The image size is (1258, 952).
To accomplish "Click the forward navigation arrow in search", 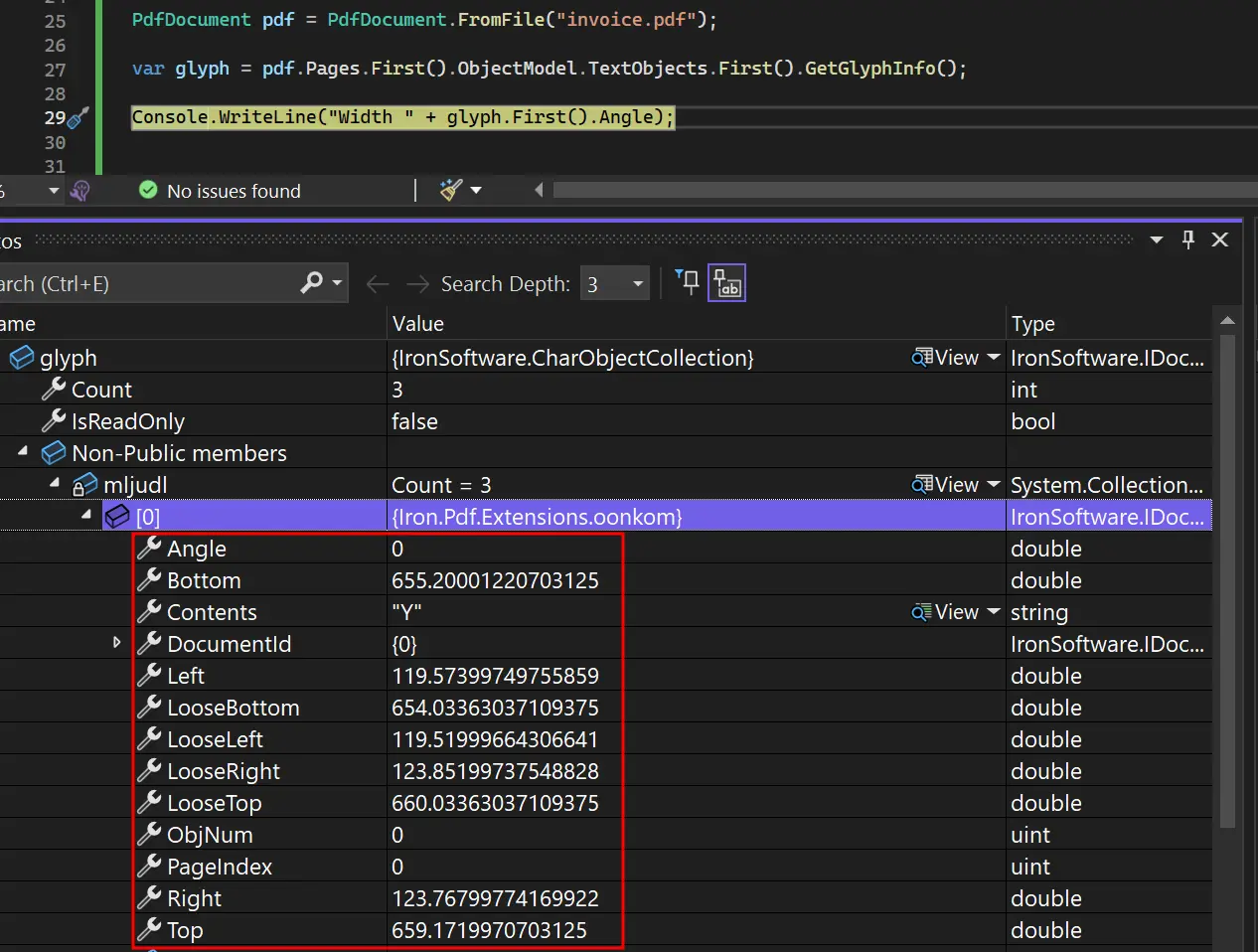I will tap(417, 284).
